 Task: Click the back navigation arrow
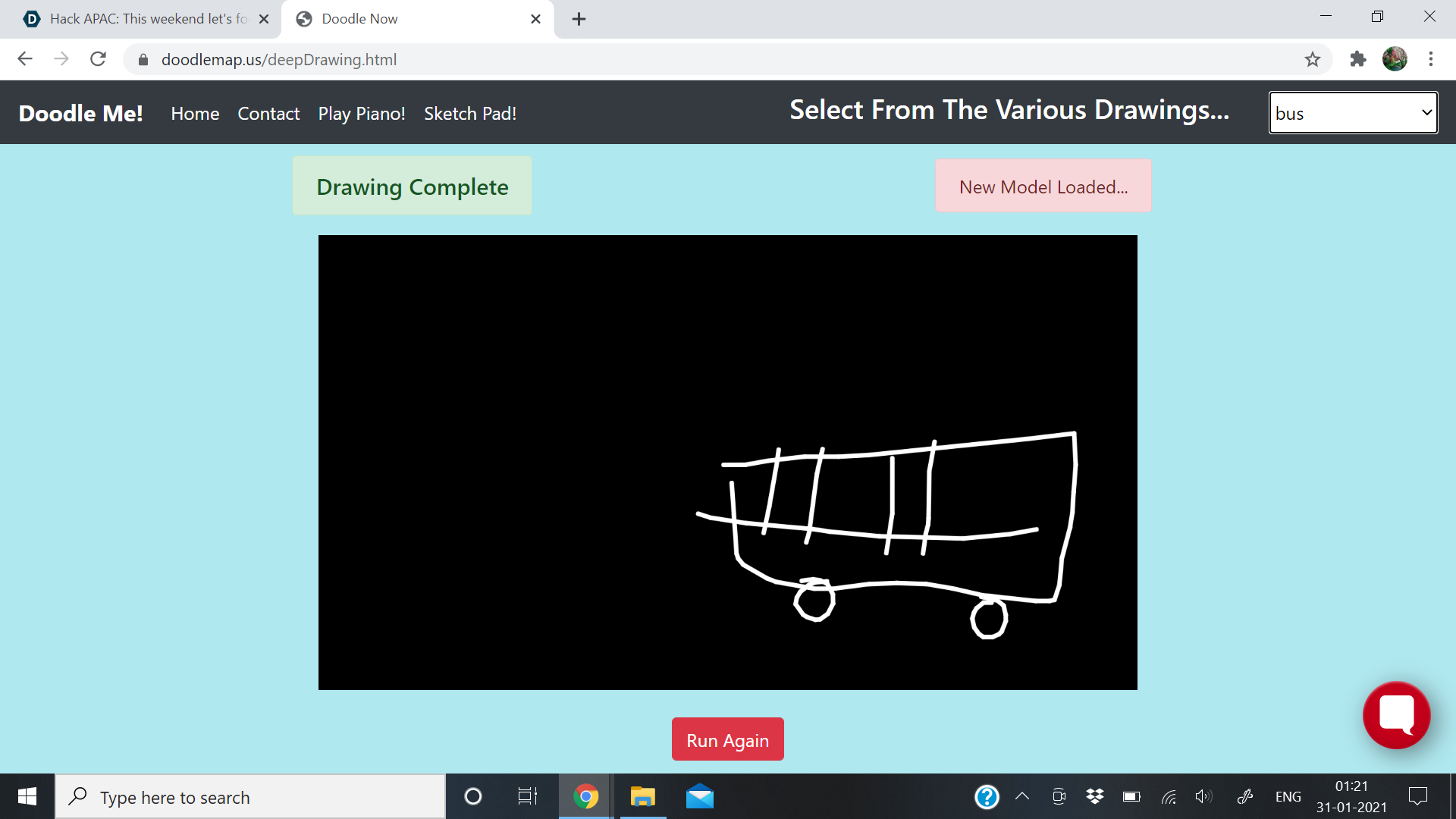(25, 59)
